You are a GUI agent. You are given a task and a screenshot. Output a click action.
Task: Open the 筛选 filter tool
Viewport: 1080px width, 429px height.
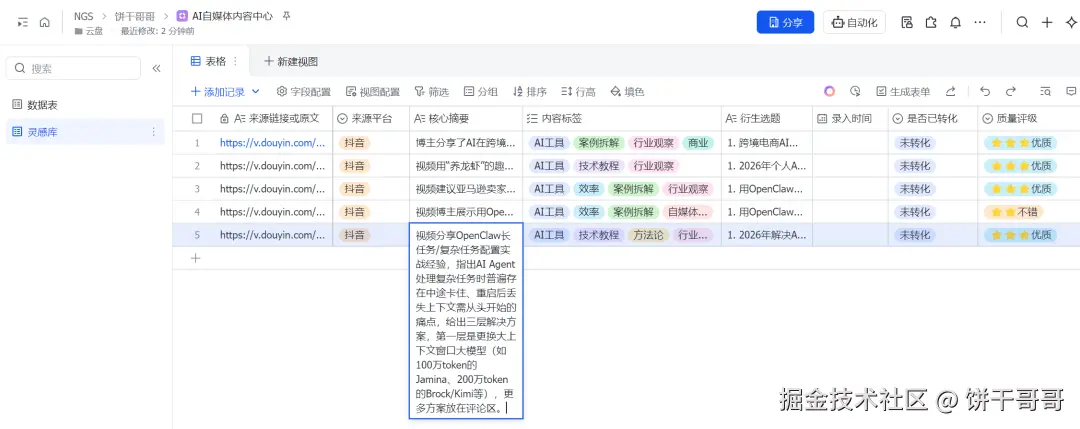point(431,92)
